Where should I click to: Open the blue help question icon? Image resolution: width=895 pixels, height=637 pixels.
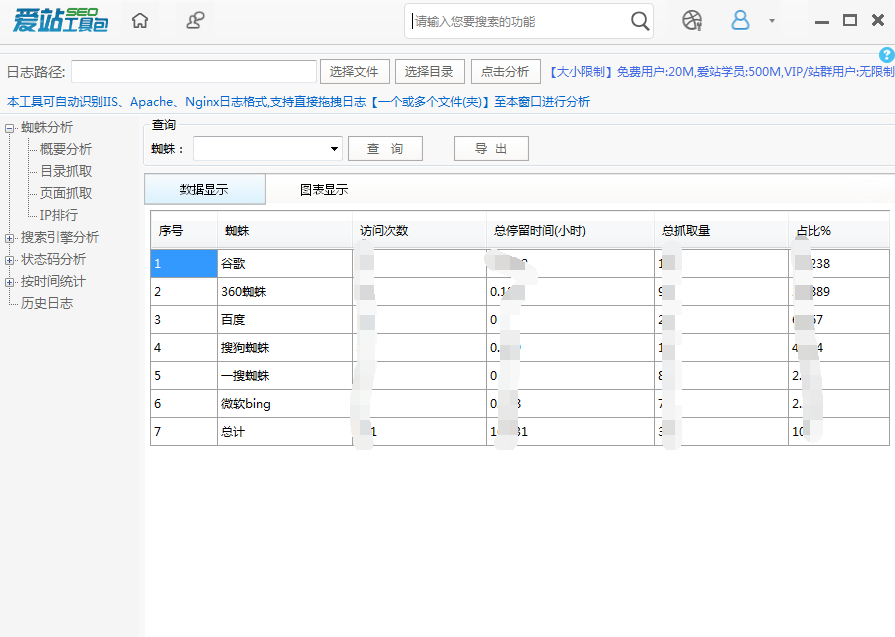[886, 55]
